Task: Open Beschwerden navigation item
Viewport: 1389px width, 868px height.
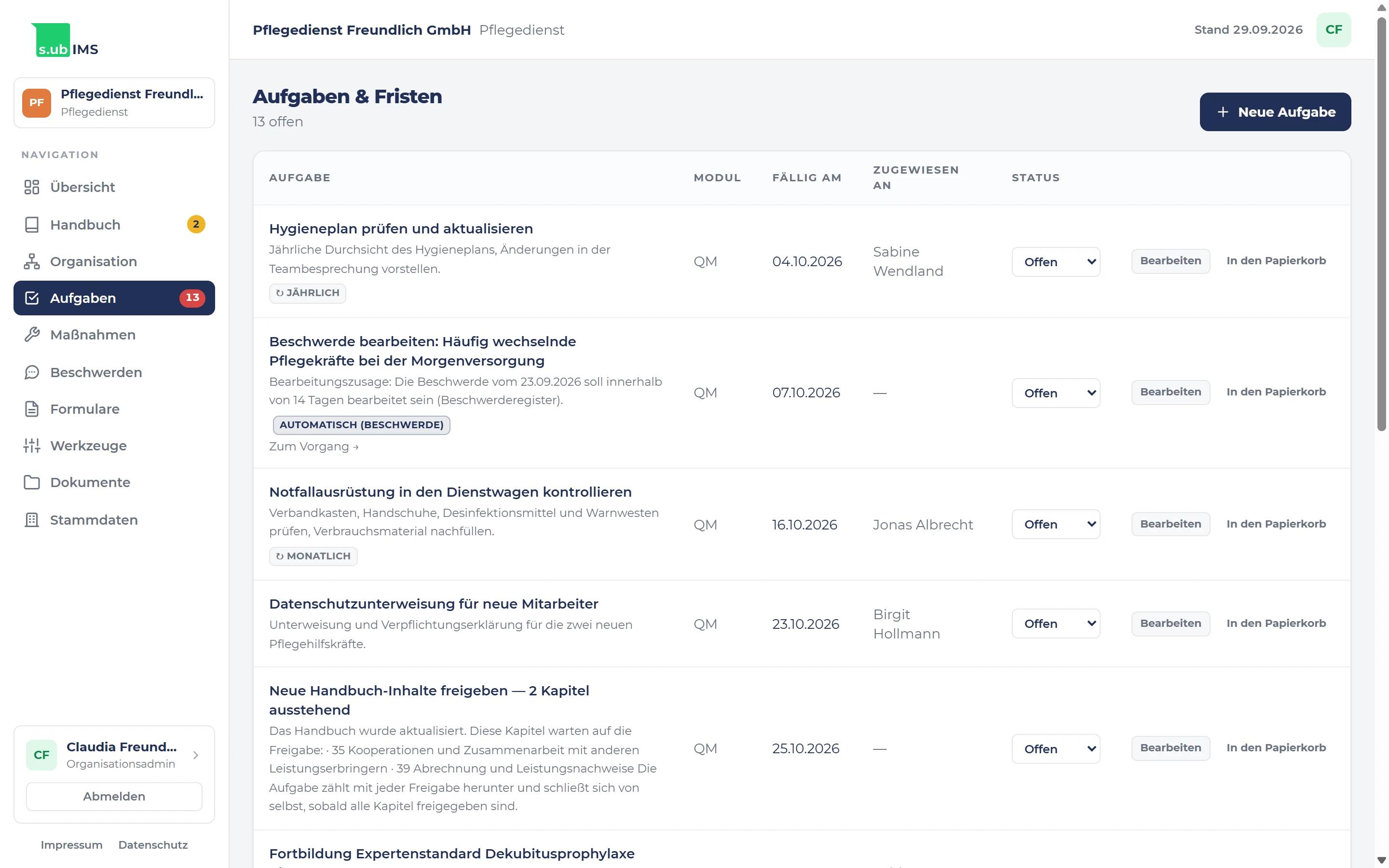Action: pyautogui.click(x=114, y=372)
